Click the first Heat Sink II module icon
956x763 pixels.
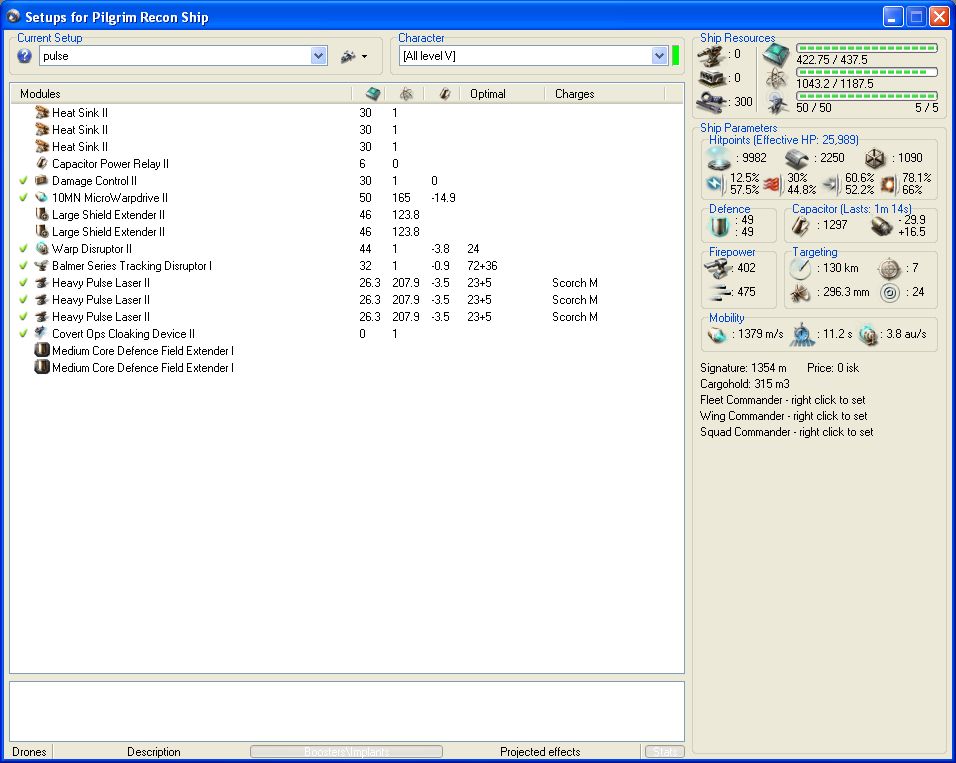click(x=41, y=112)
